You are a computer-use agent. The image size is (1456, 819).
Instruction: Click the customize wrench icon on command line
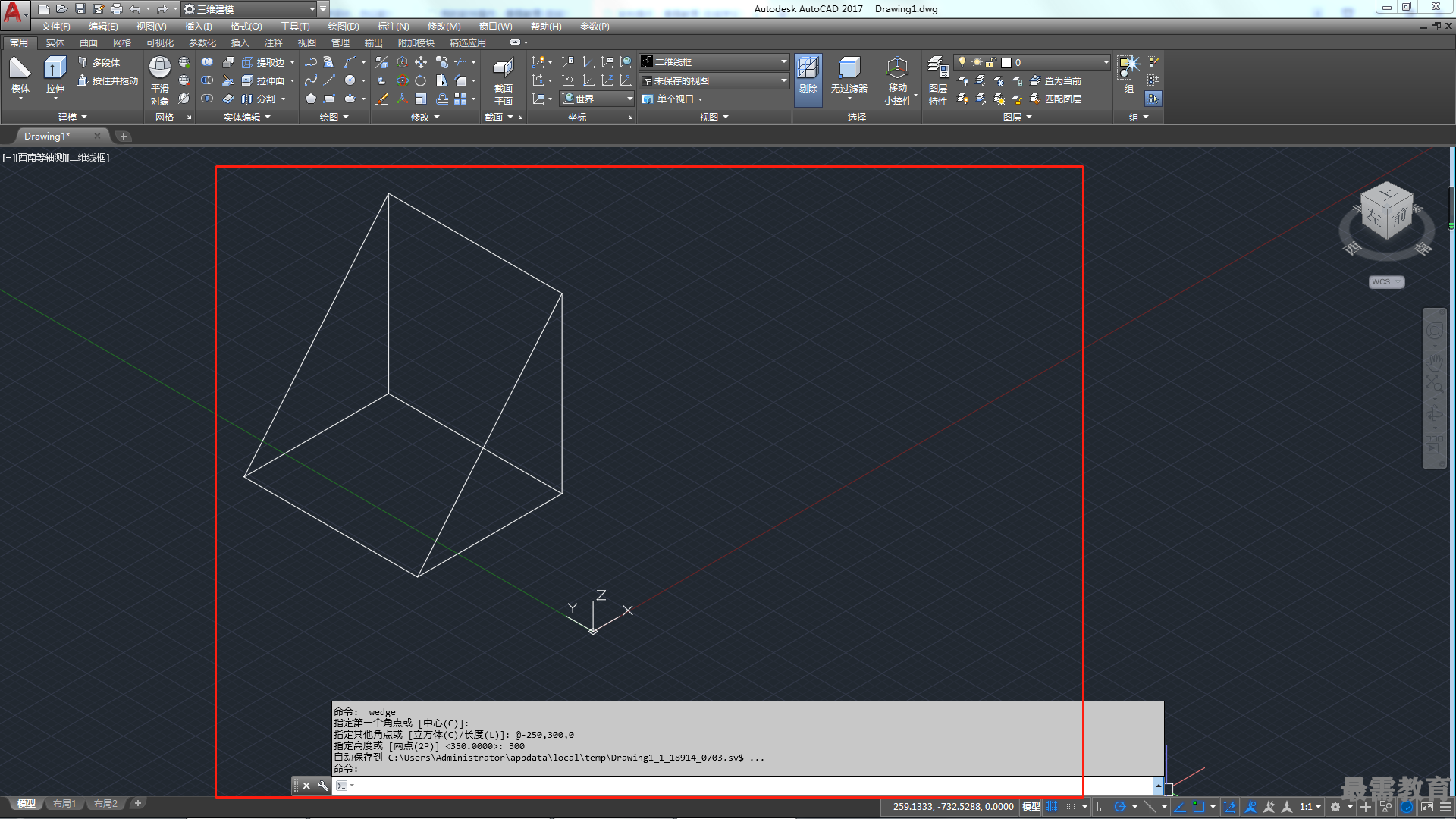click(x=323, y=786)
